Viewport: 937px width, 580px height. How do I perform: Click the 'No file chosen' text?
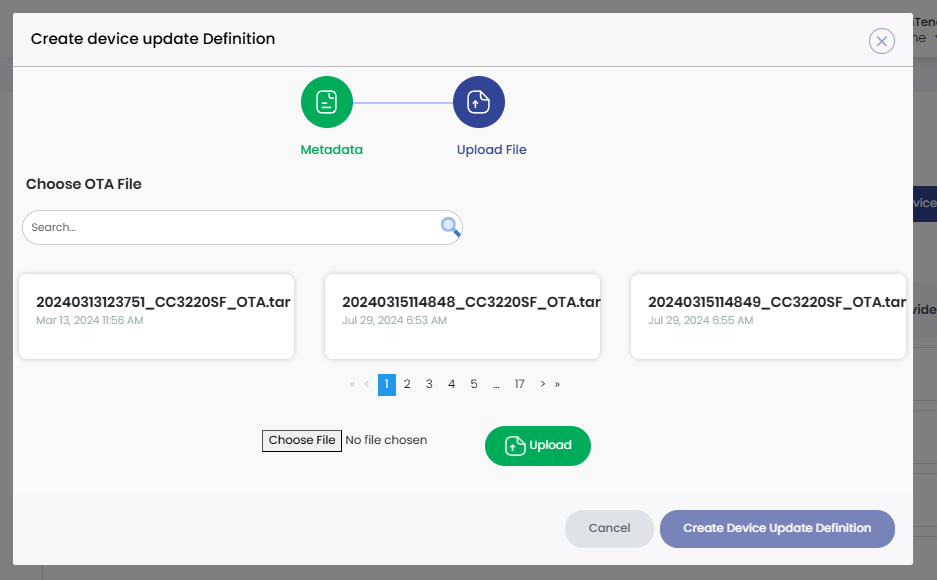(x=386, y=440)
